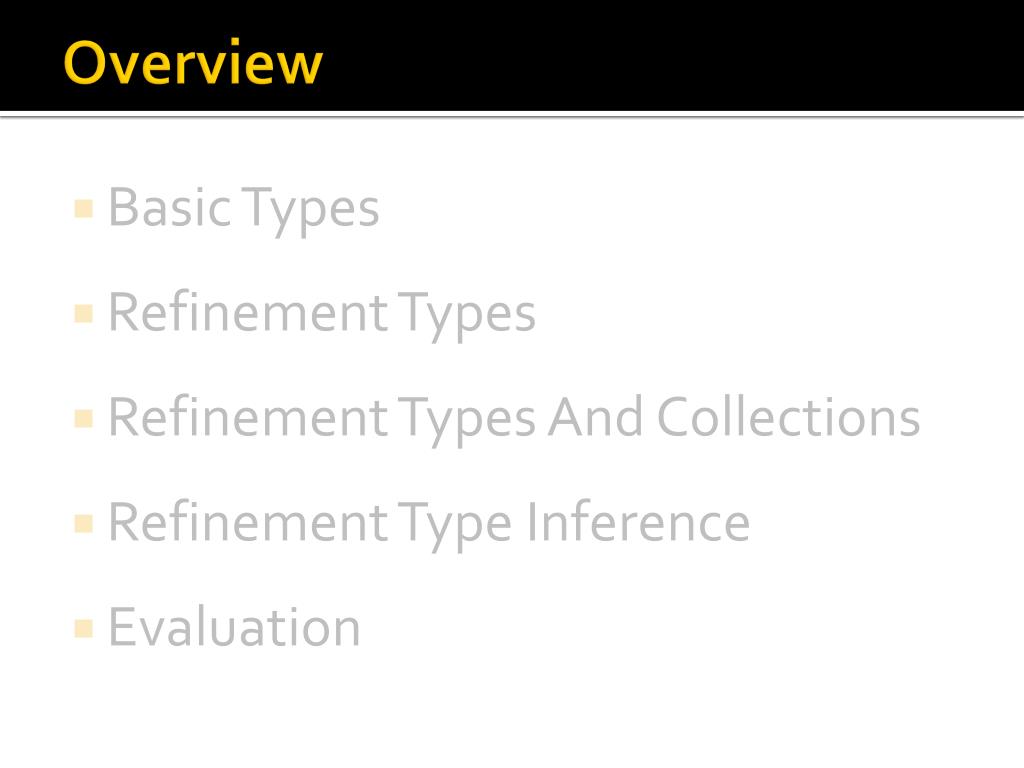Image resolution: width=1024 pixels, height=768 pixels.
Task: Click the empty white area below "Evaluation"
Action: click(512, 710)
